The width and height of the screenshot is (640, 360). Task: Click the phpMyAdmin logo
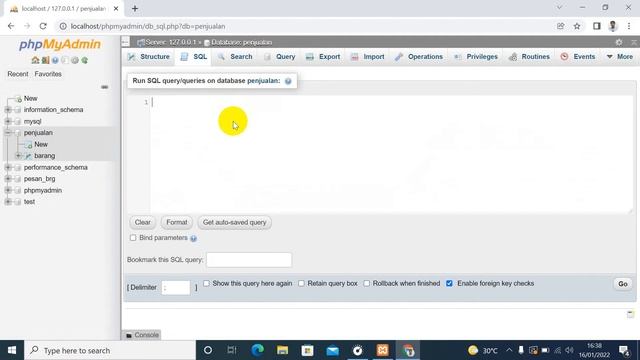tap(60, 44)
